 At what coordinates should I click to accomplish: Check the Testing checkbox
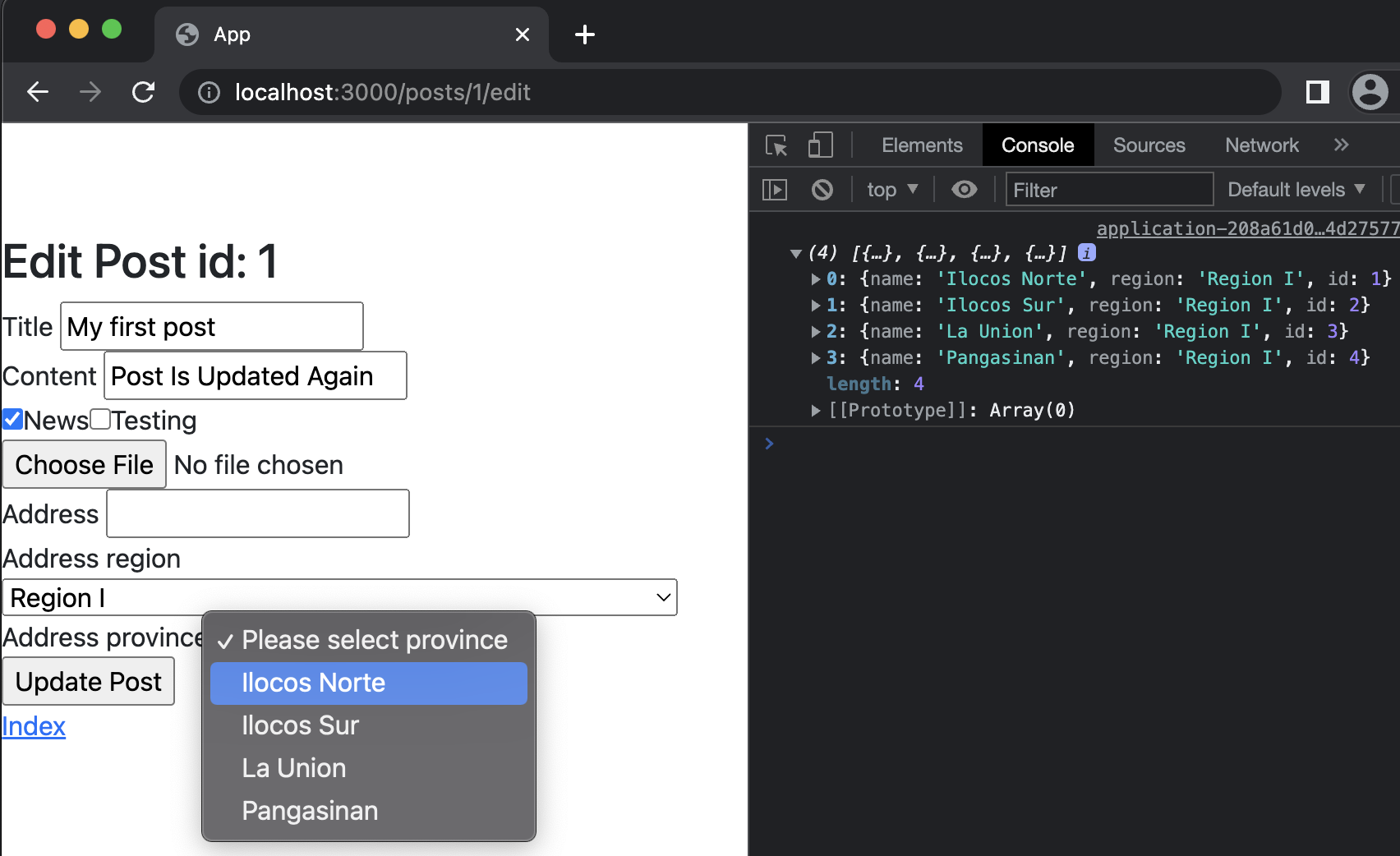click(100, 419)
